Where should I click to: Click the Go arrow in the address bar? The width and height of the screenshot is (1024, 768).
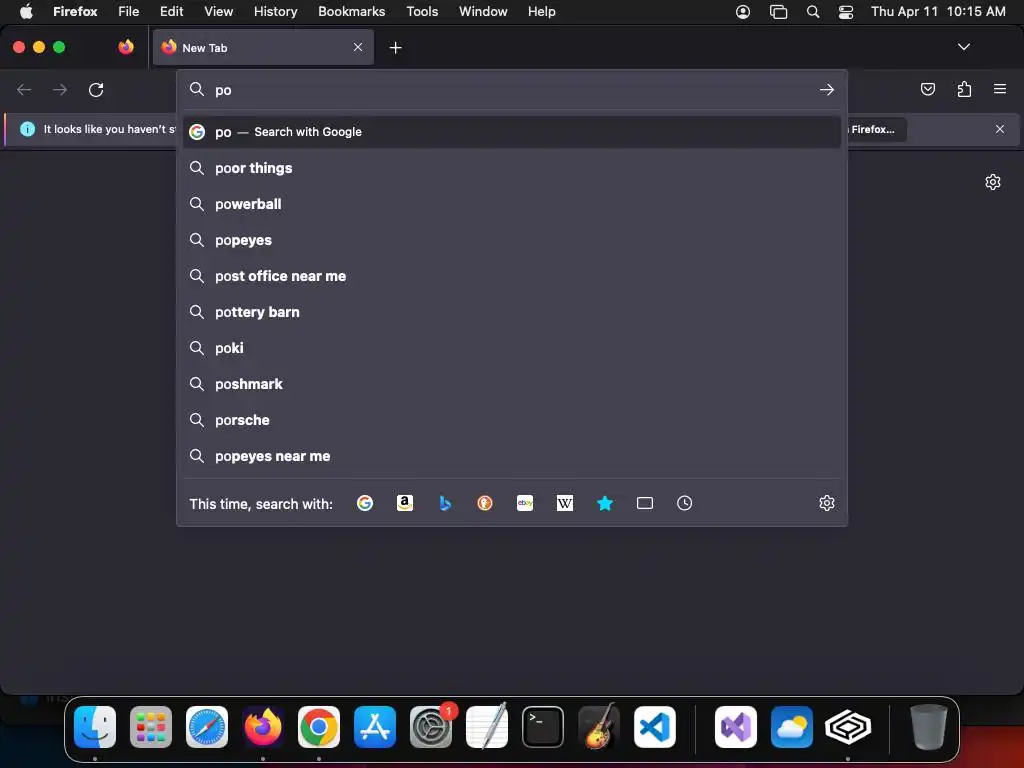pyautogui.click(x=827, y=89)
